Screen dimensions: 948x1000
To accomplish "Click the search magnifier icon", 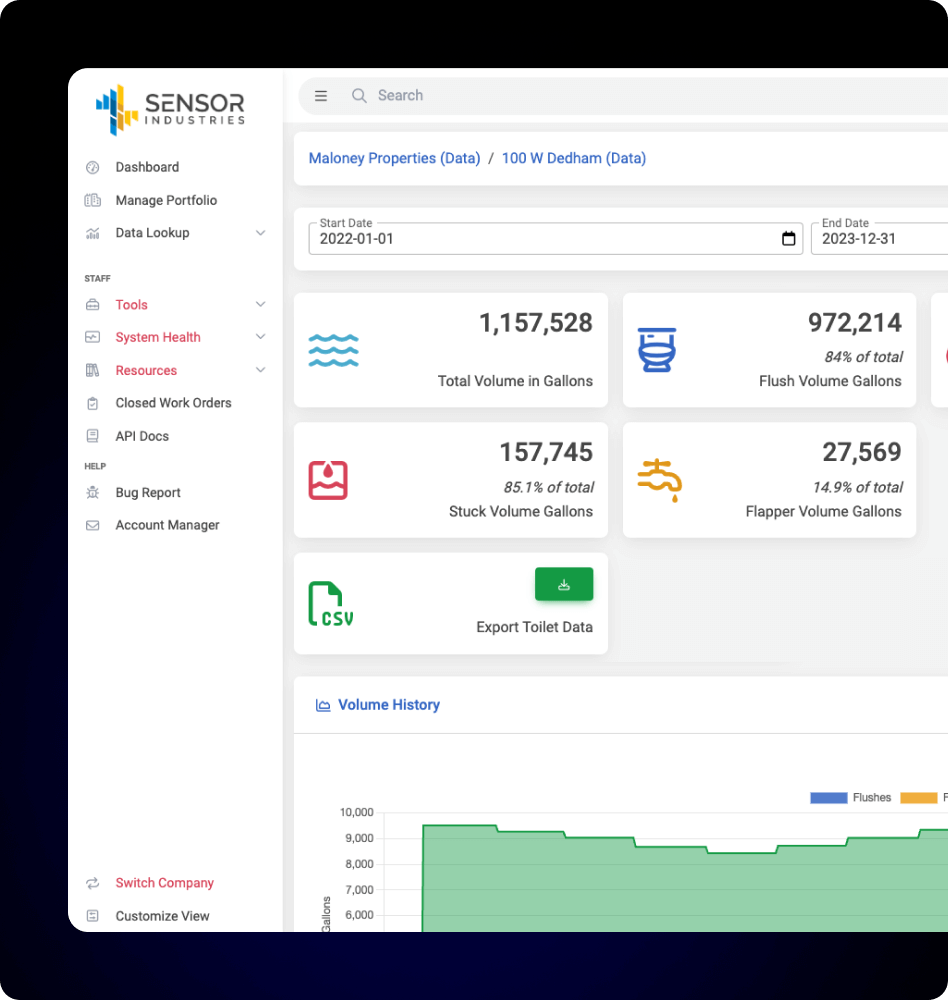I will pos(359,95).
